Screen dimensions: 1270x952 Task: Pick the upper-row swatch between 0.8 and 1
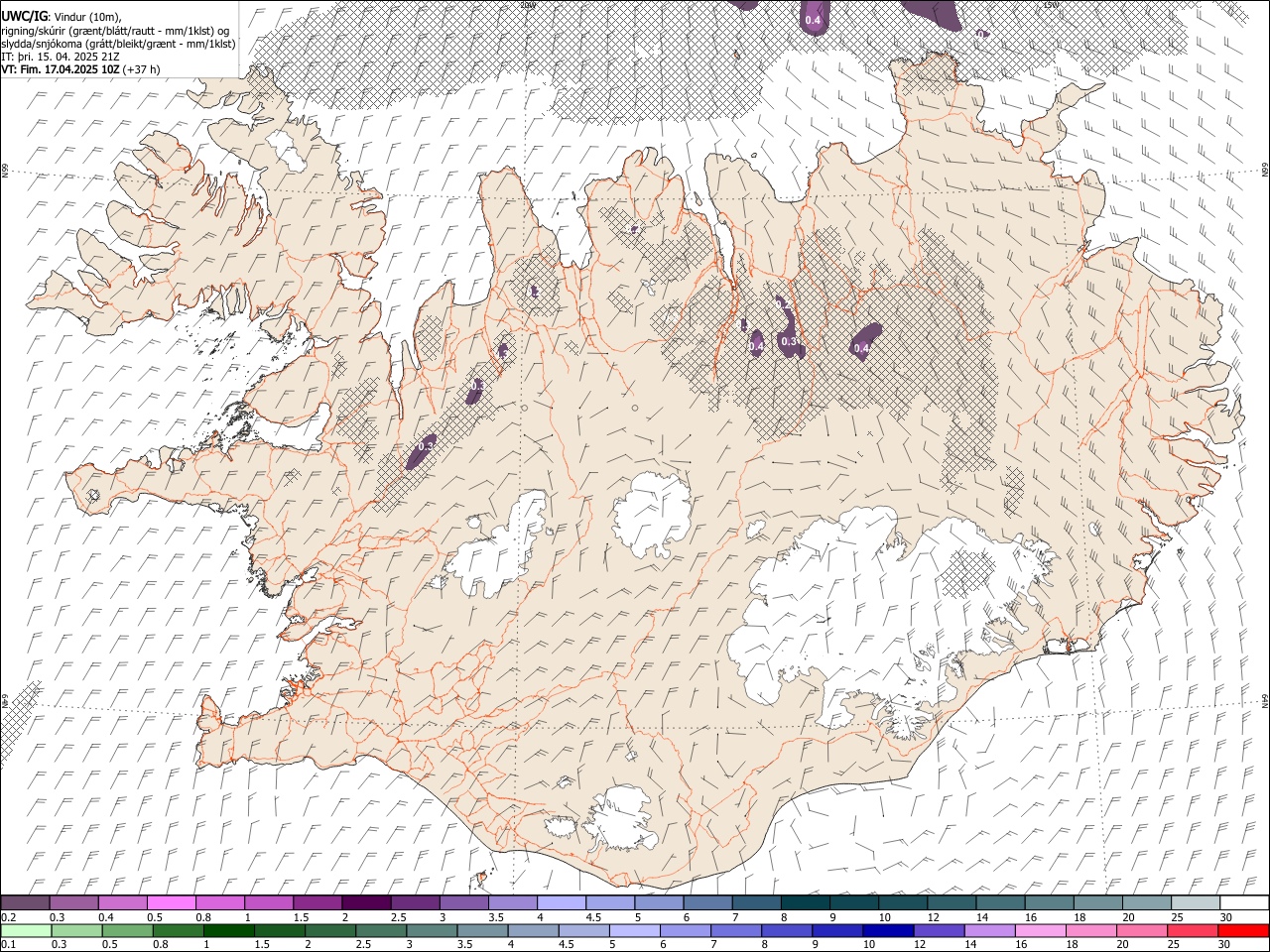tap(219, 902)
